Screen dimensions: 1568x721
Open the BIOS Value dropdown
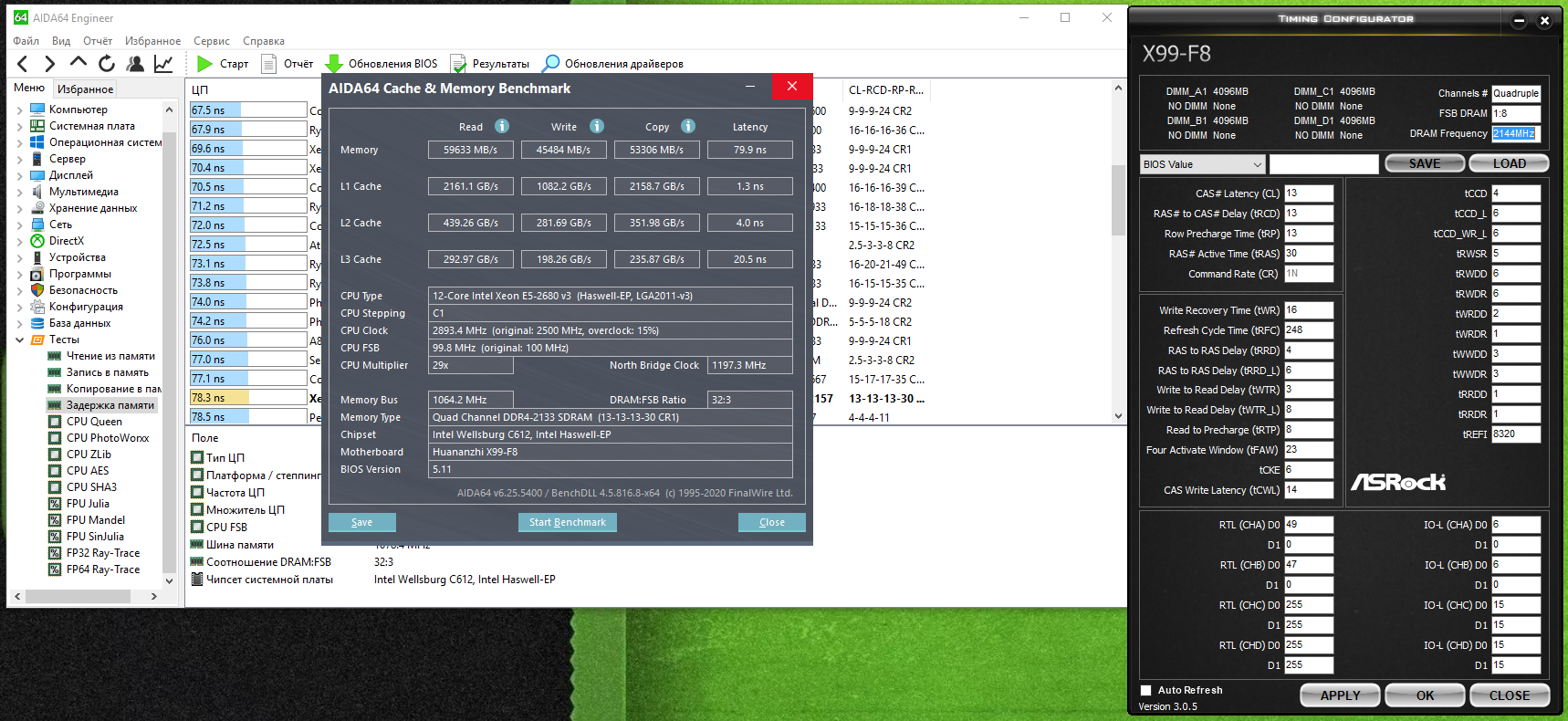point(1202,164)
